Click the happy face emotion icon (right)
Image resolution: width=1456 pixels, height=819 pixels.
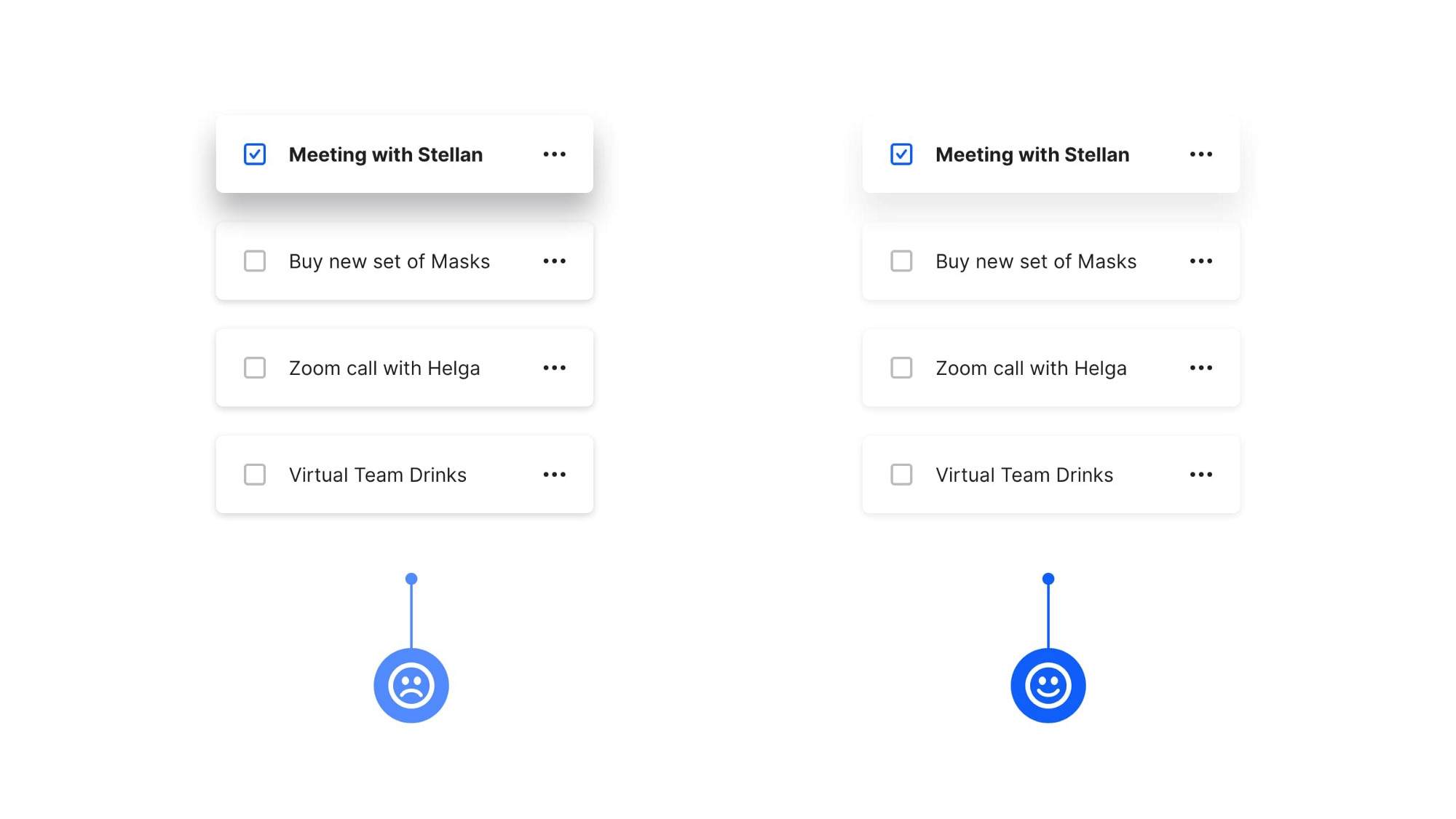[x=1048, y=686]
